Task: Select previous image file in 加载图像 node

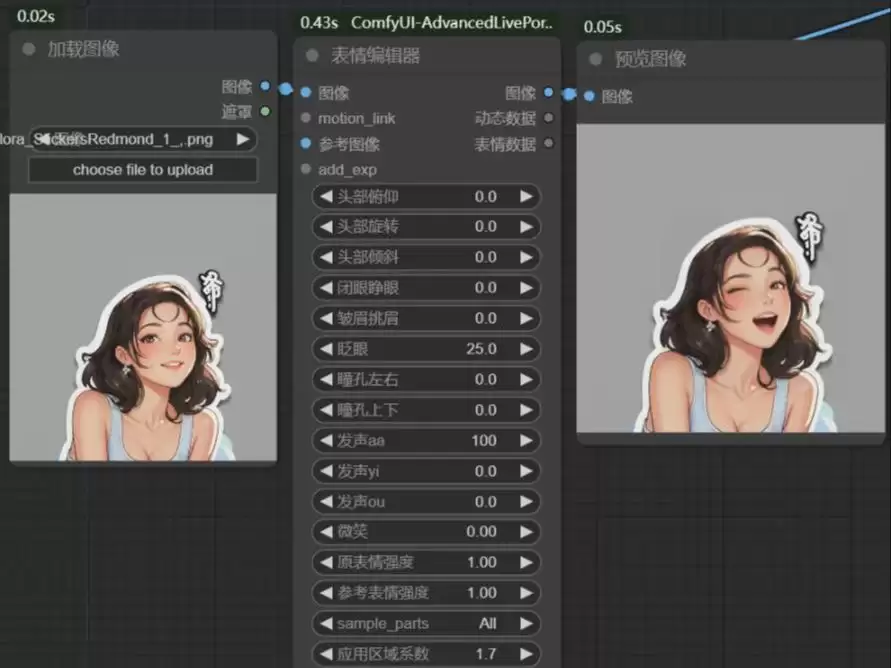Action: (x=42, y=139)
